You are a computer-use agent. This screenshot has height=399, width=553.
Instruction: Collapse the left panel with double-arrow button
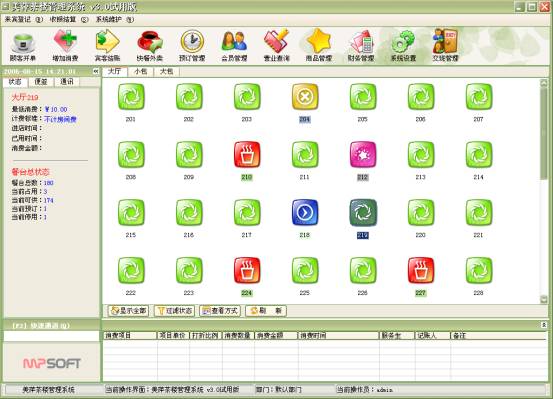coord(96,72)
